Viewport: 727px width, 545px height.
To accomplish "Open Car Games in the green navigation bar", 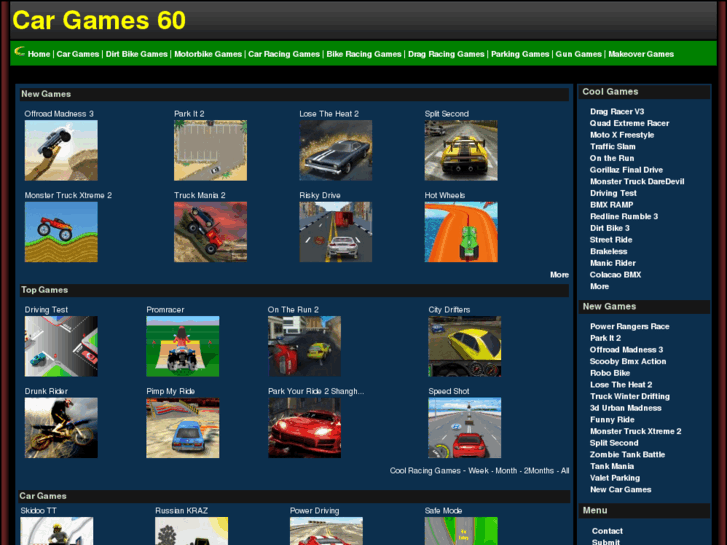I will pyautogui.click(x=78, y=54).
